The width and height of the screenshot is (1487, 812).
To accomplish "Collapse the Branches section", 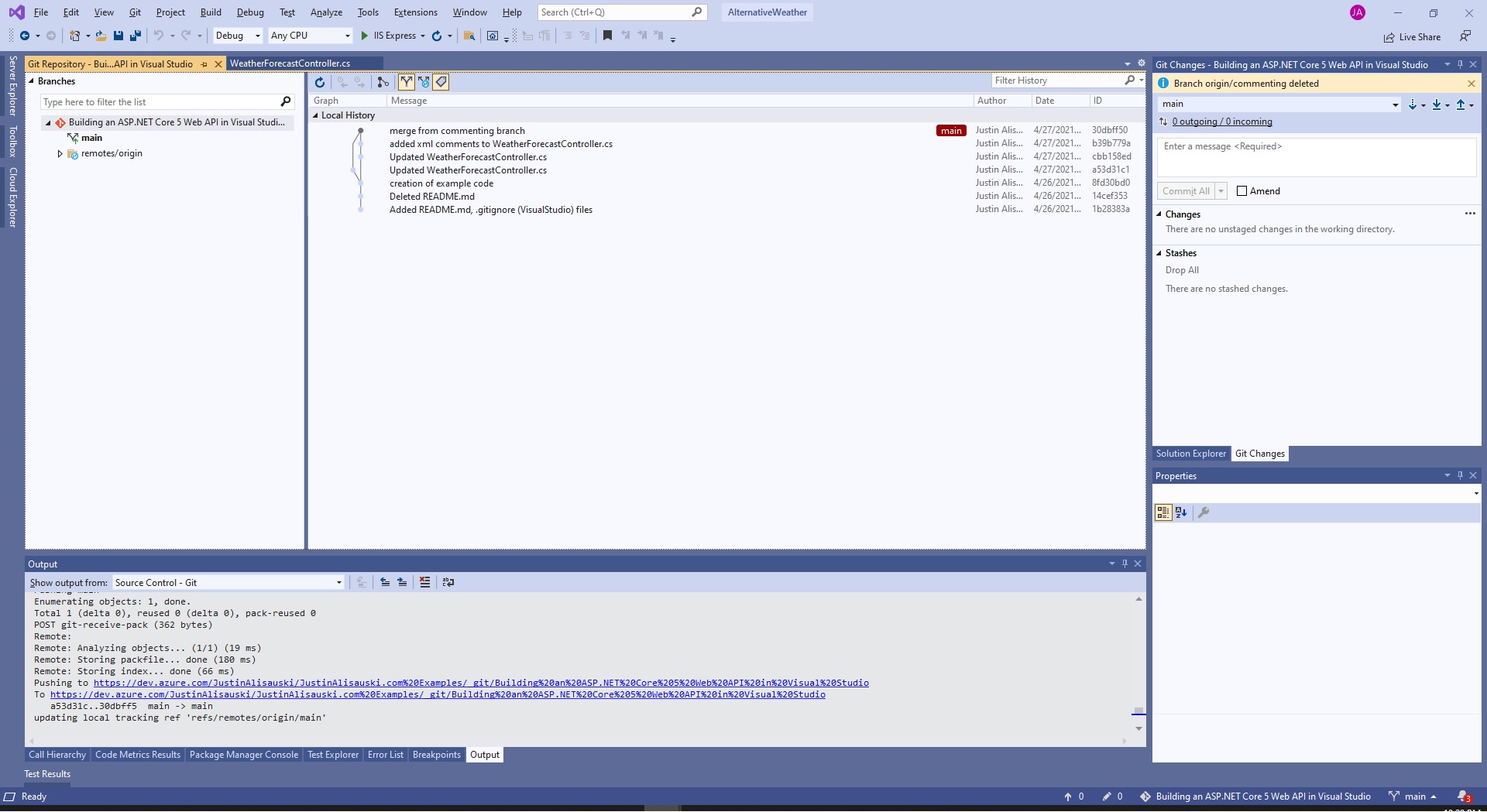I will (x=32, y=81).
